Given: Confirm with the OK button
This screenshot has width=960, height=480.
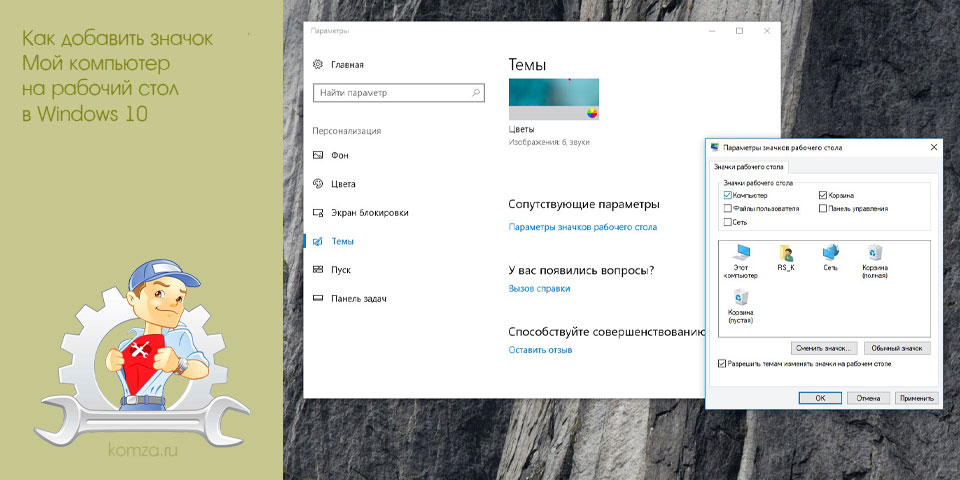Looking at the screenshot, I should coord(820,398).
